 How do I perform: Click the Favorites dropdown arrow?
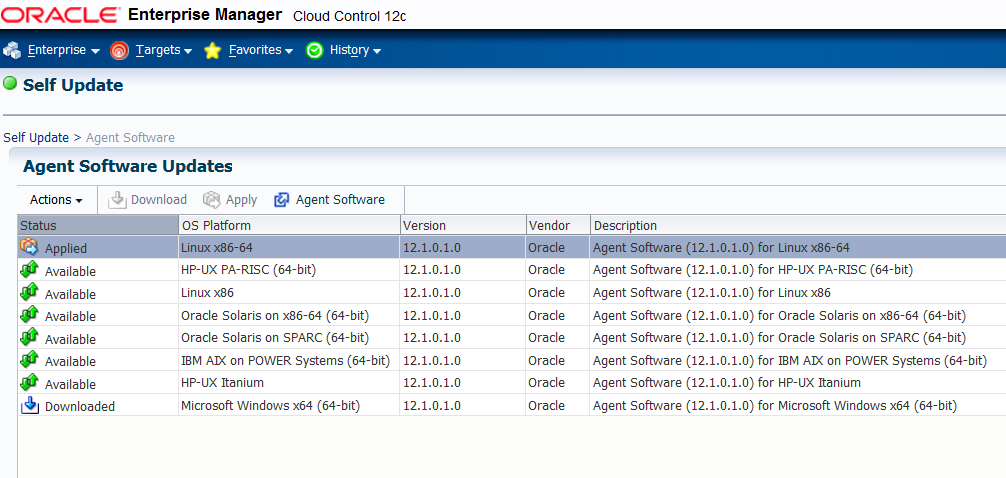pyautogui.click(x=289, y=51)
